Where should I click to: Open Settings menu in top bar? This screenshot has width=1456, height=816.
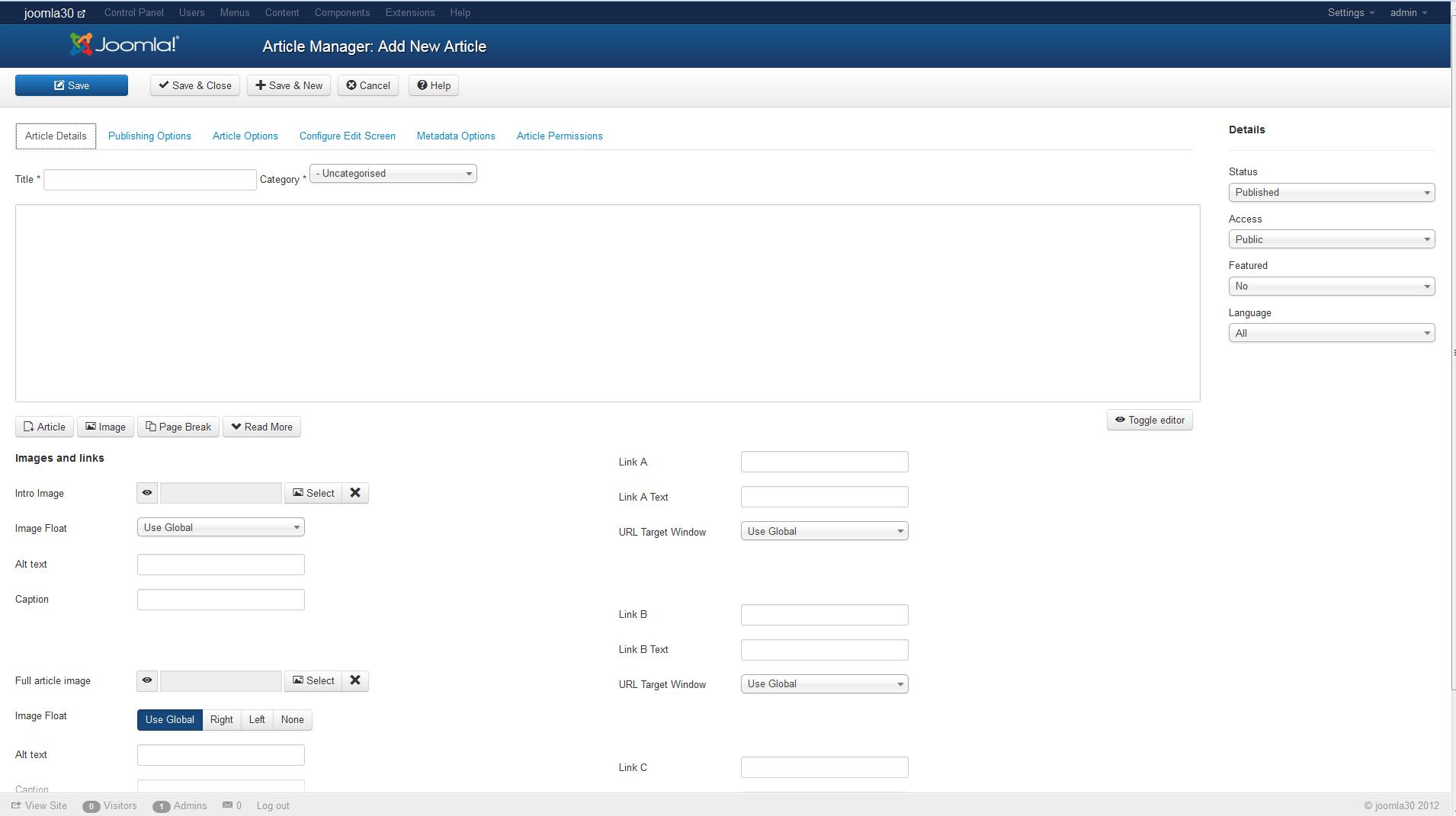click(x=1351, y=12)
